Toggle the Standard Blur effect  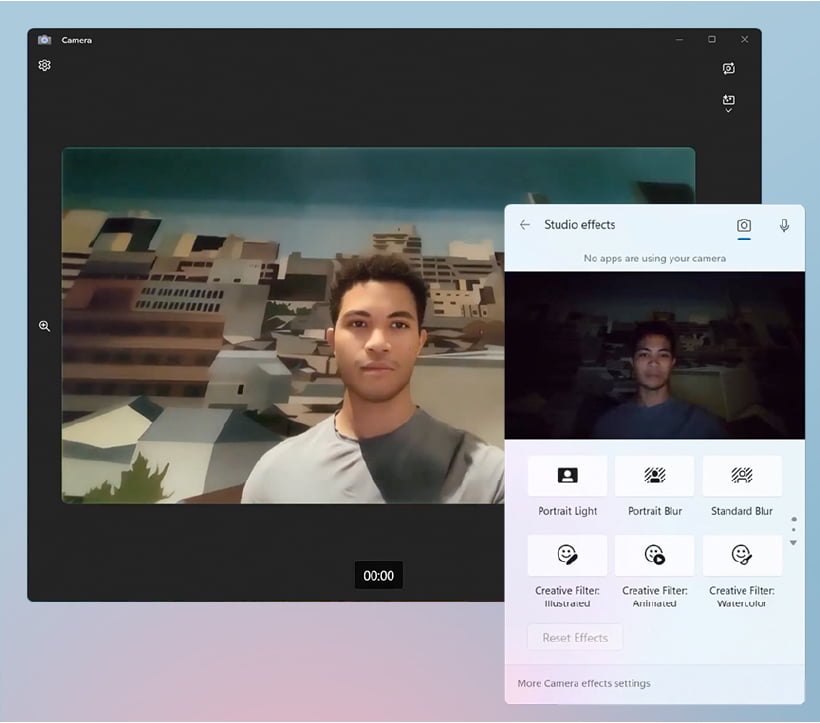coord(742,476)
